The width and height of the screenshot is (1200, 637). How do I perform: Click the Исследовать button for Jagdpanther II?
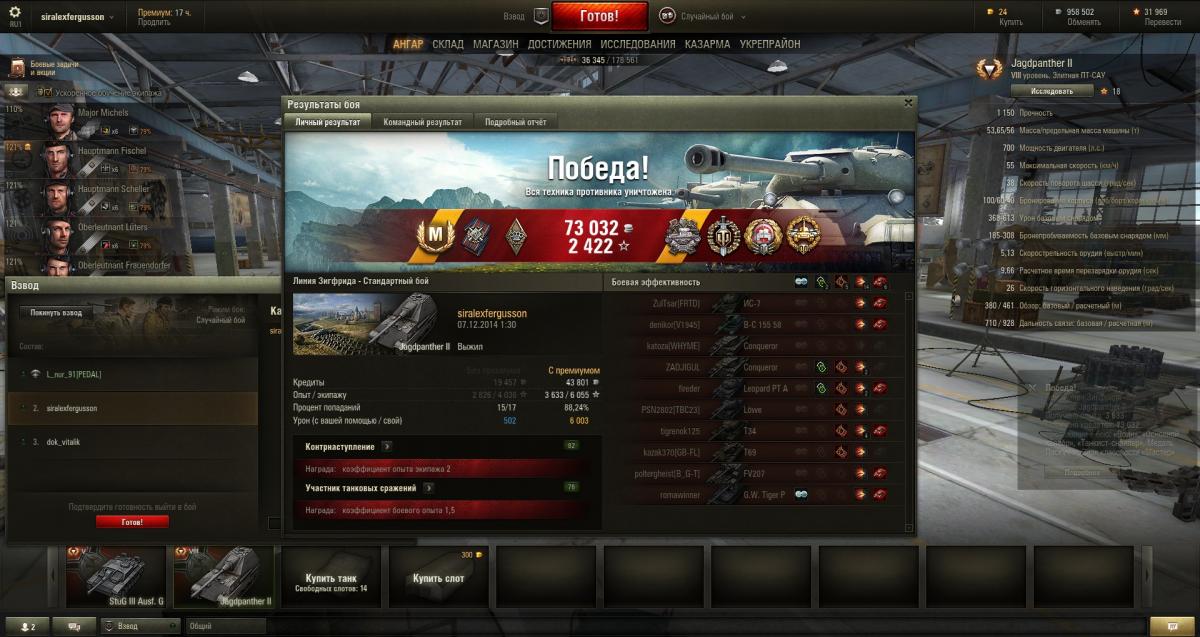pos(1051,91)
